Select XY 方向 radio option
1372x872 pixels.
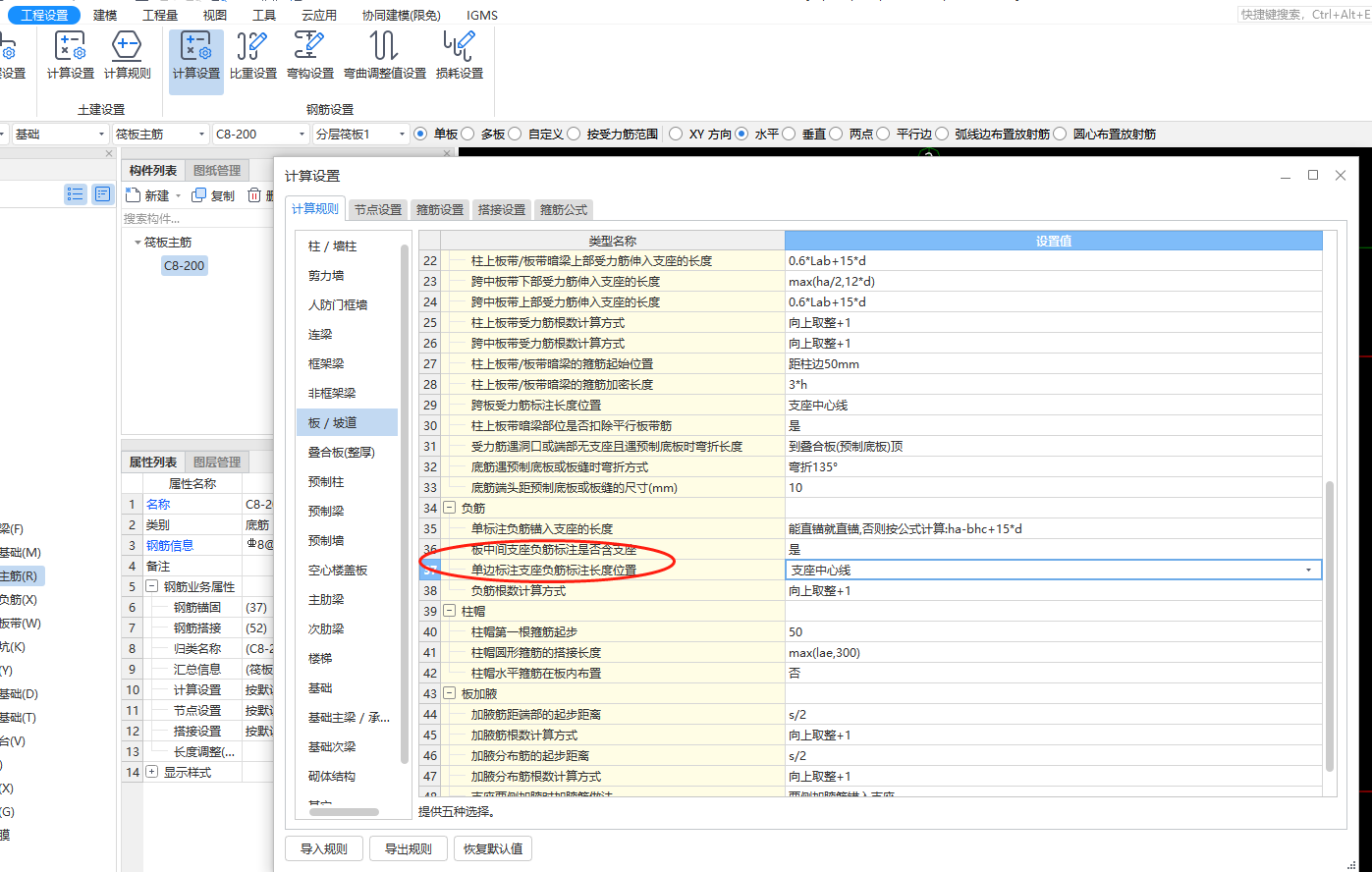[676, 134]
